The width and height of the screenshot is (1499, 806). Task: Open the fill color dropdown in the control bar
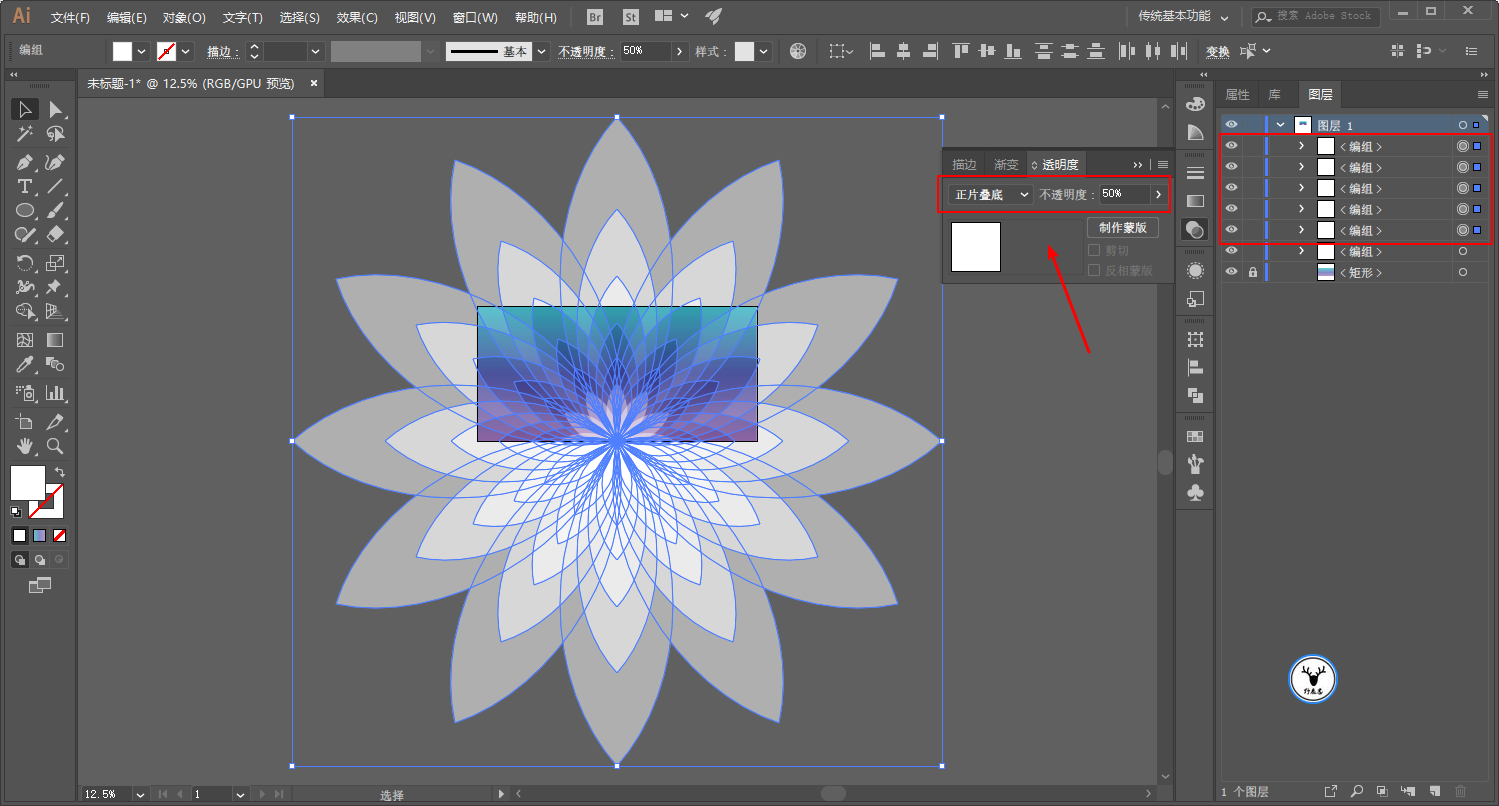tap(141, 51)
